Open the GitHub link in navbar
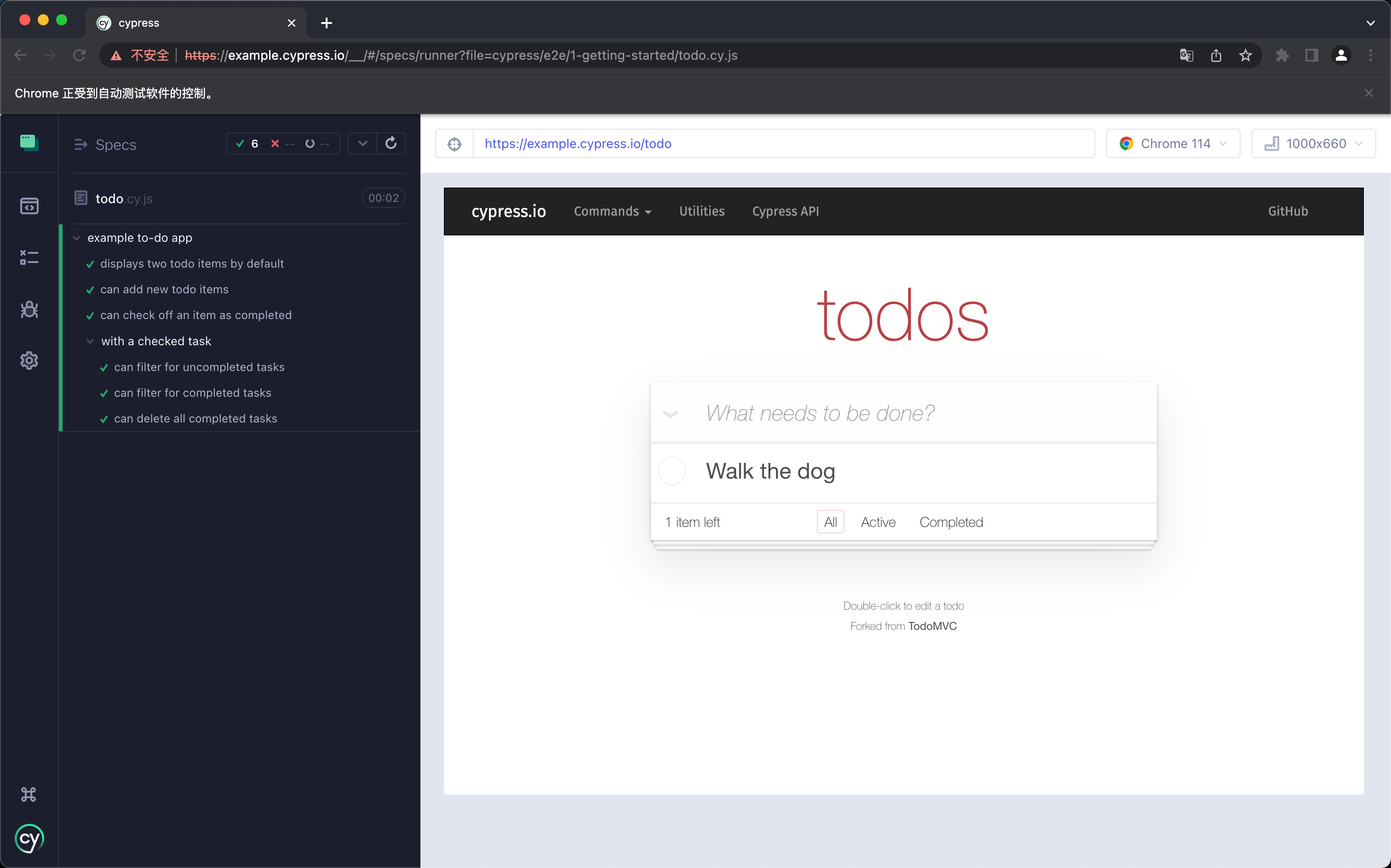This screenshot has height=868, width=1391. [1288, 211]
